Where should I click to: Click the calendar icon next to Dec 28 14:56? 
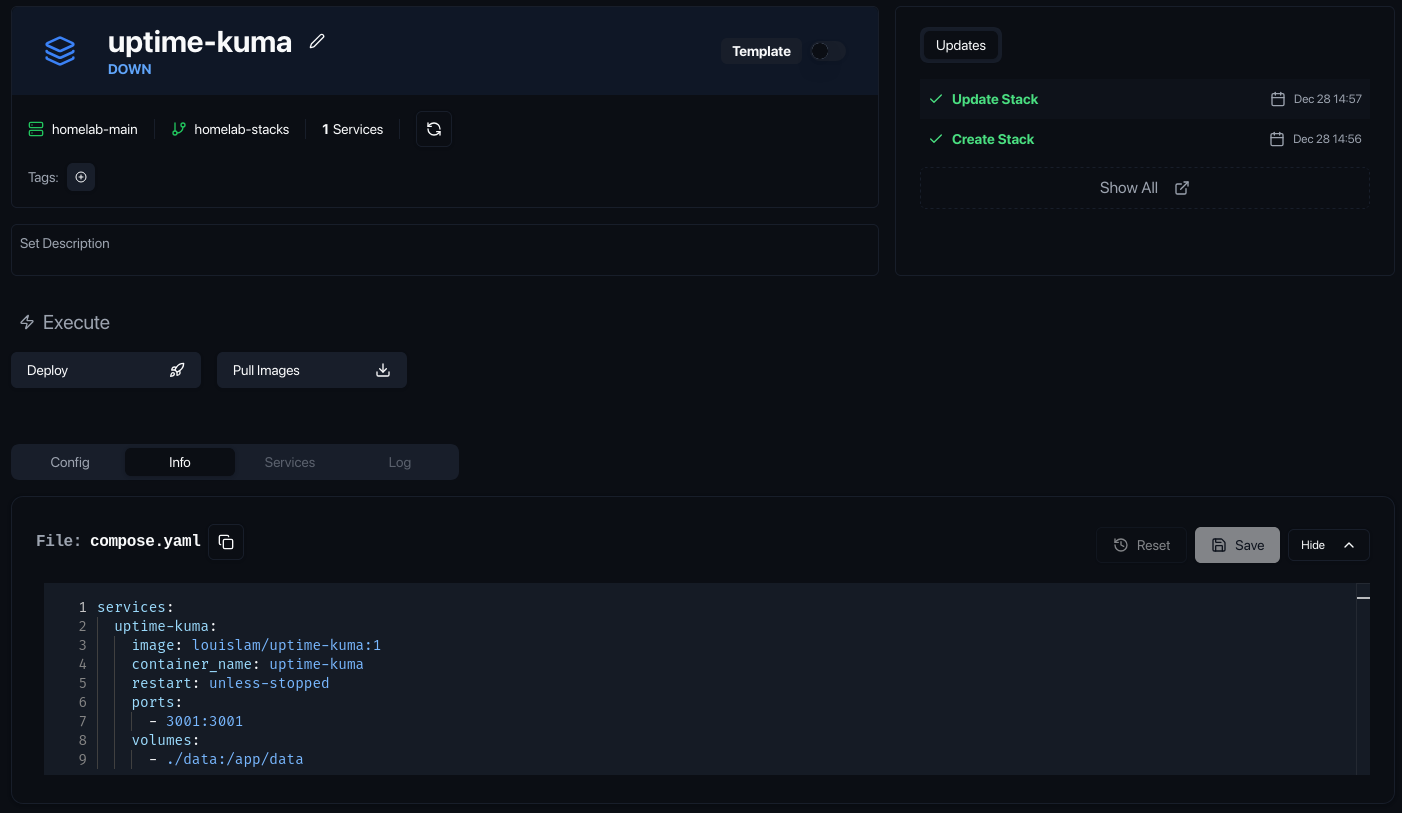point(1277,139)
